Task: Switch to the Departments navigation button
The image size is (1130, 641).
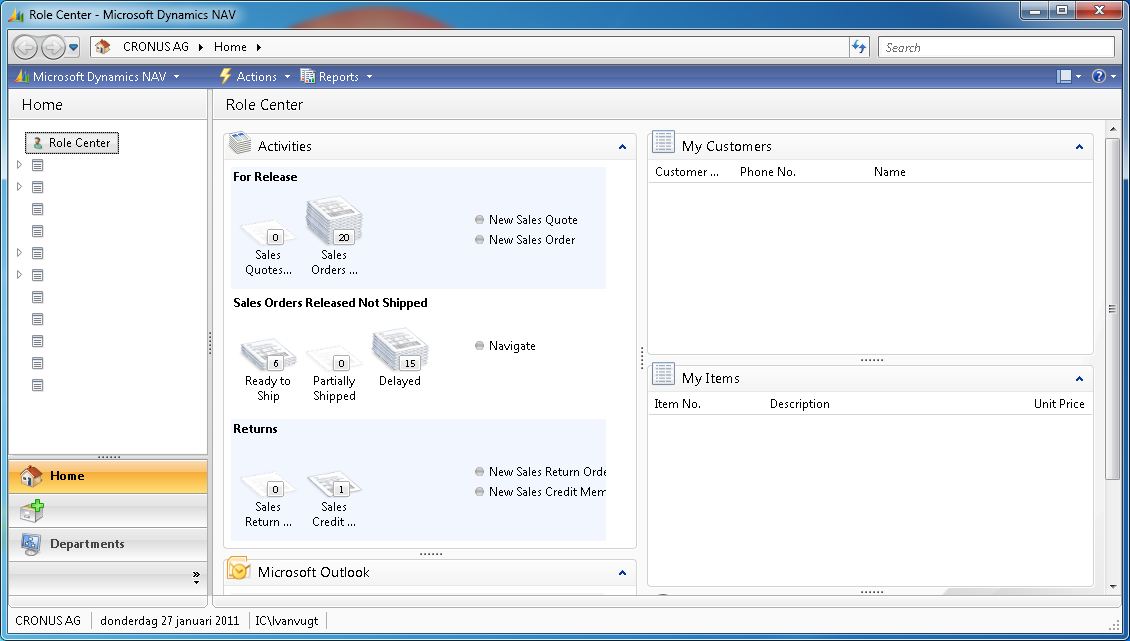Action: tap(108, 544)
